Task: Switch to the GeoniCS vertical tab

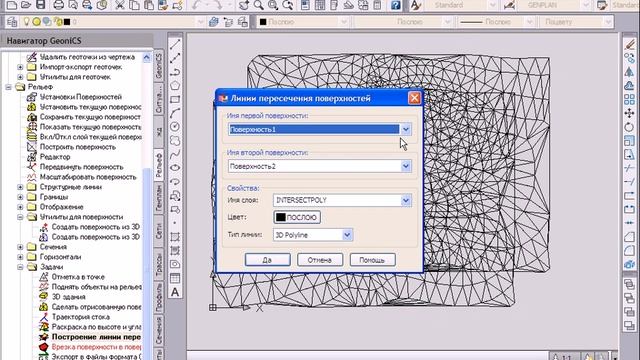Action: (x=159, y=65)
